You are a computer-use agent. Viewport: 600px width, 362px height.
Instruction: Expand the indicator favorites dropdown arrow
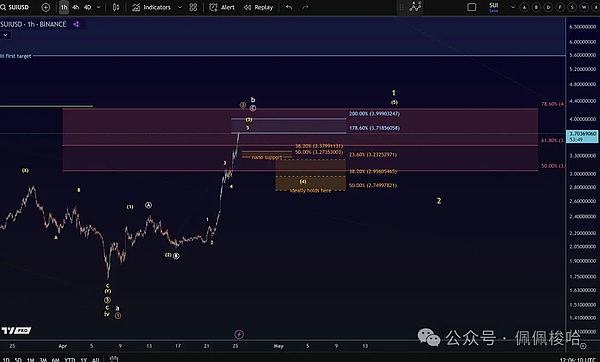(x=180, y=7)
